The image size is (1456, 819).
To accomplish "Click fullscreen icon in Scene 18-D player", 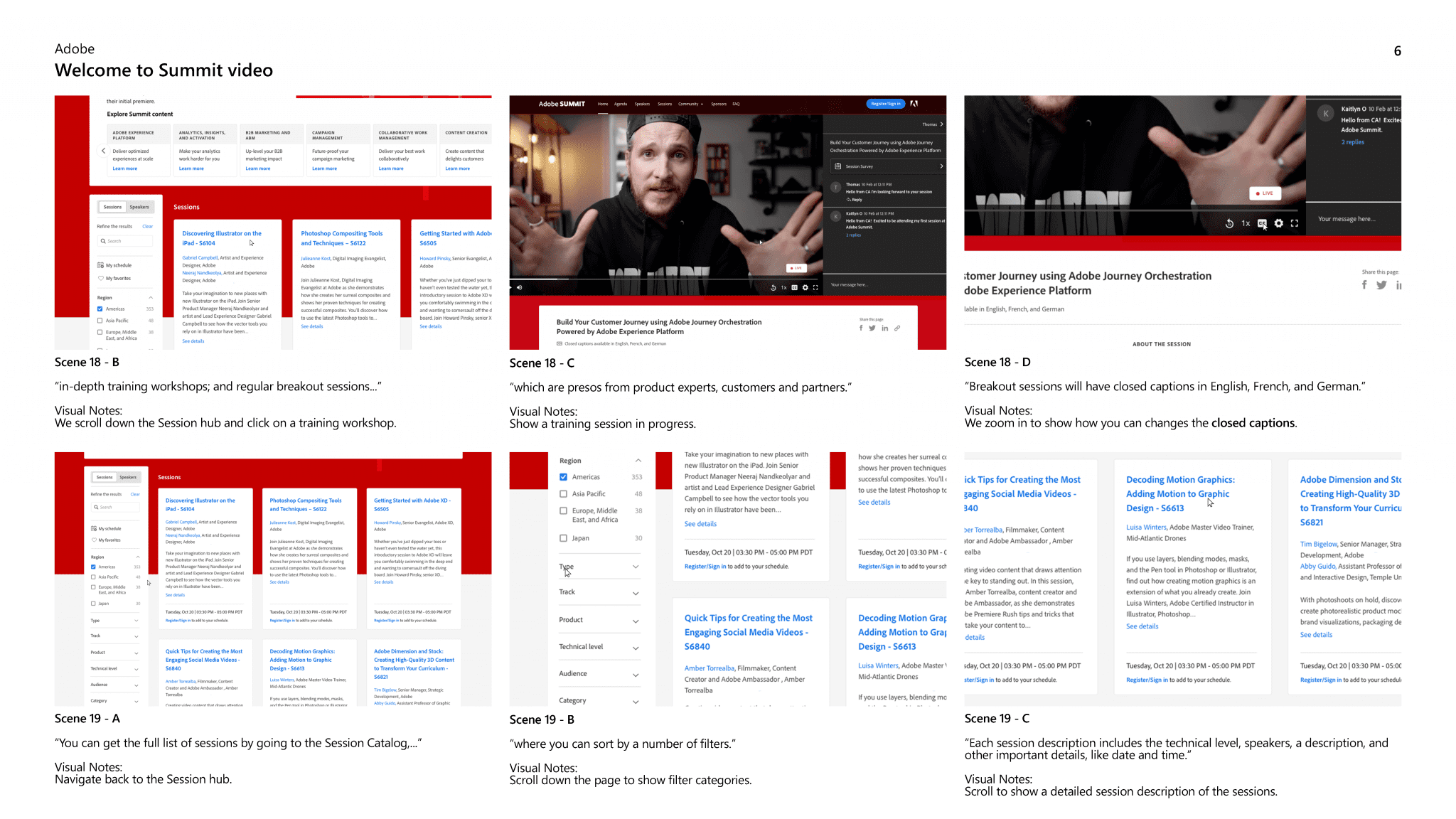I will coord(1295,223).
